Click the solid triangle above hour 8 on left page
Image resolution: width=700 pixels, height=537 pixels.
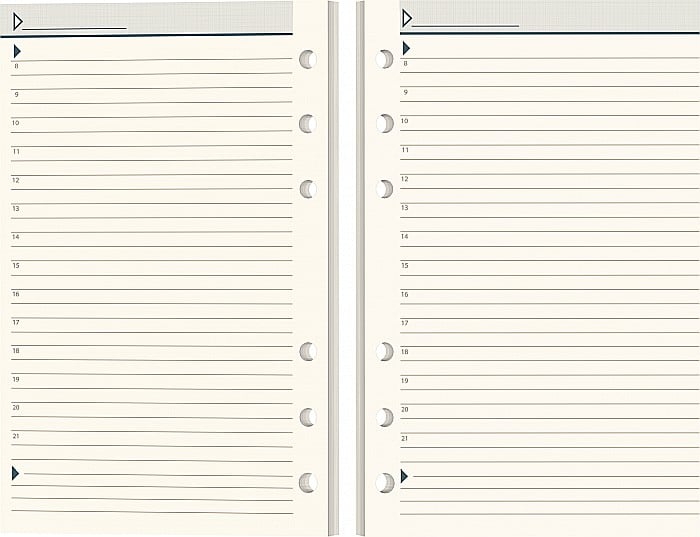pos(17,51)
